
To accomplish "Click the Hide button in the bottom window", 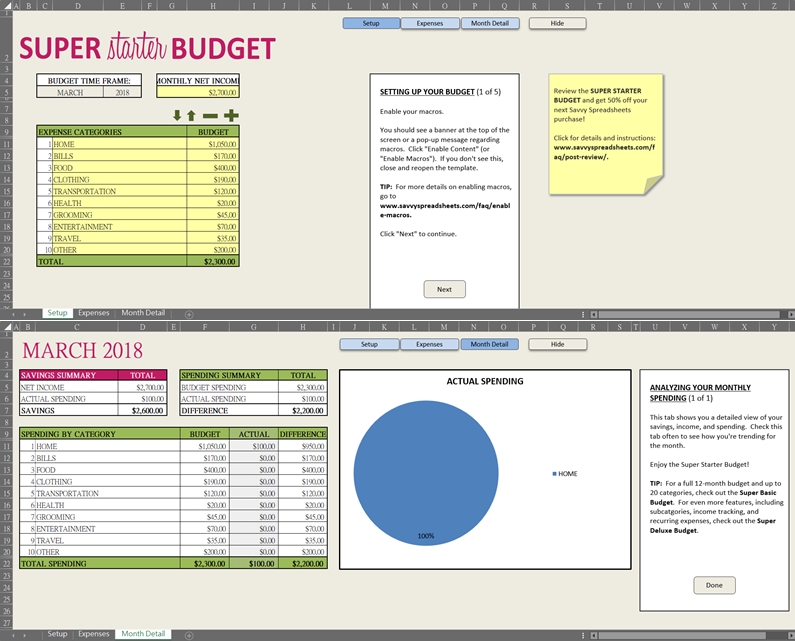I will click(x=558, y=344).
